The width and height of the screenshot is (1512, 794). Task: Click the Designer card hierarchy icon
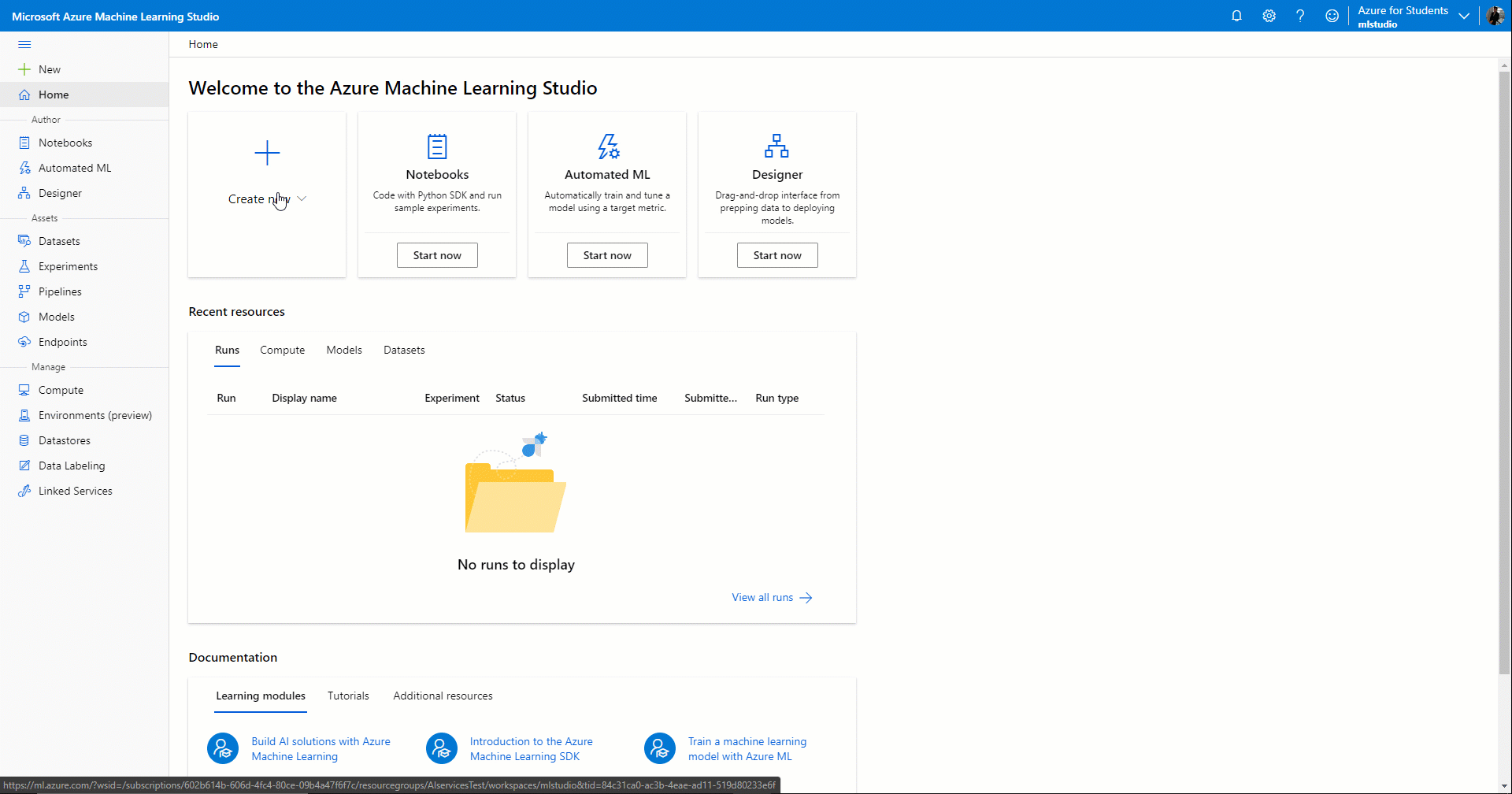(x=776, y=147)
